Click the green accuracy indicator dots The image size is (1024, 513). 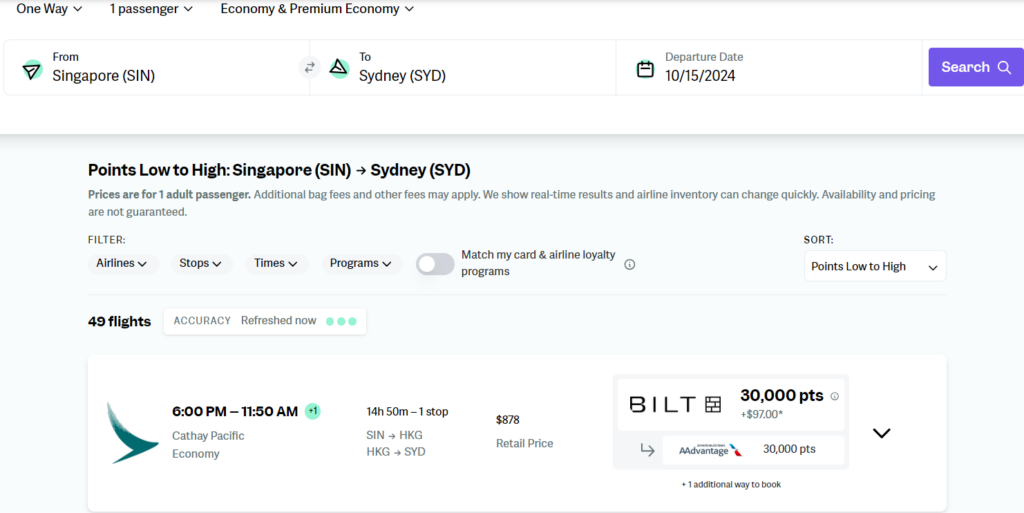[x=341, y=321]
